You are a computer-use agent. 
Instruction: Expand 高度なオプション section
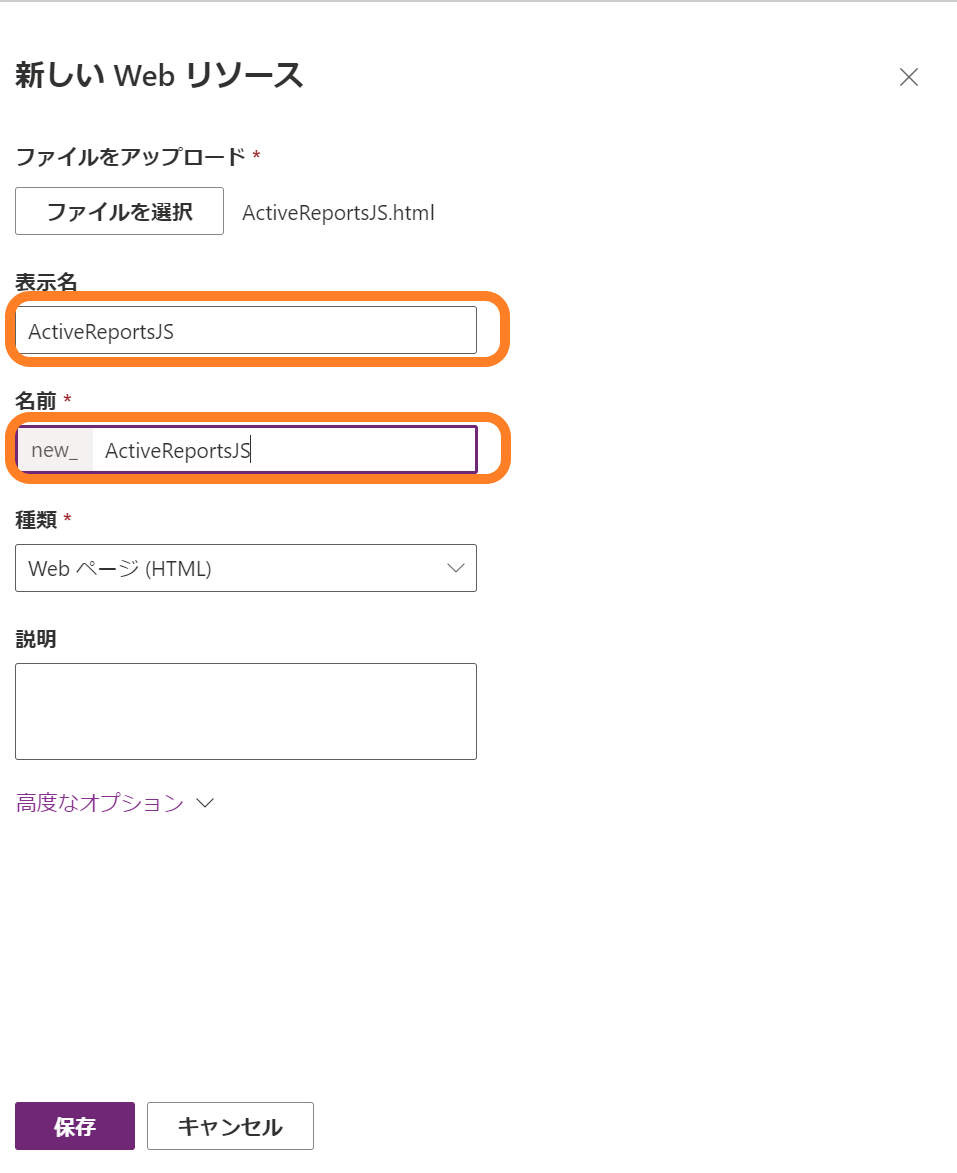coord(114,803)
